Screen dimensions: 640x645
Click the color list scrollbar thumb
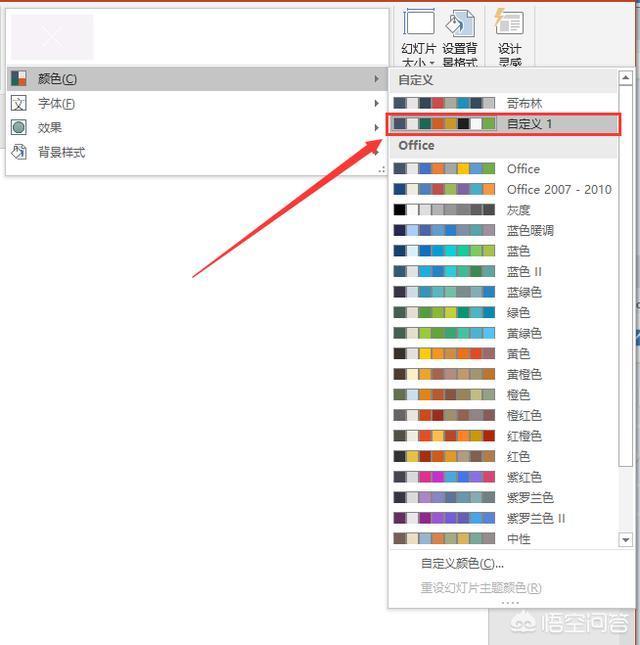click(626, 276)
